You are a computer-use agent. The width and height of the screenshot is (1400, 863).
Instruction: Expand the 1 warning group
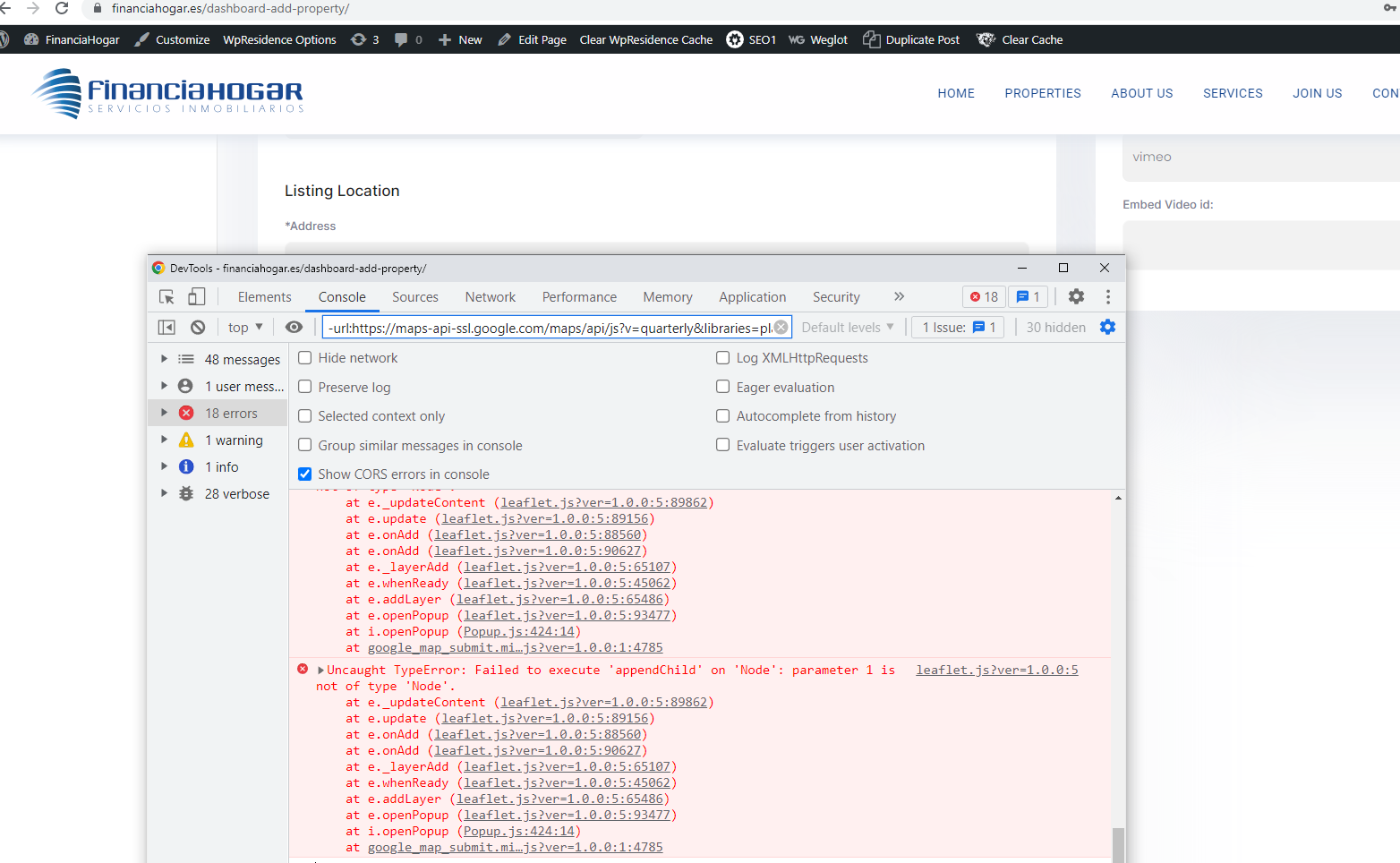tap(164, 440)
